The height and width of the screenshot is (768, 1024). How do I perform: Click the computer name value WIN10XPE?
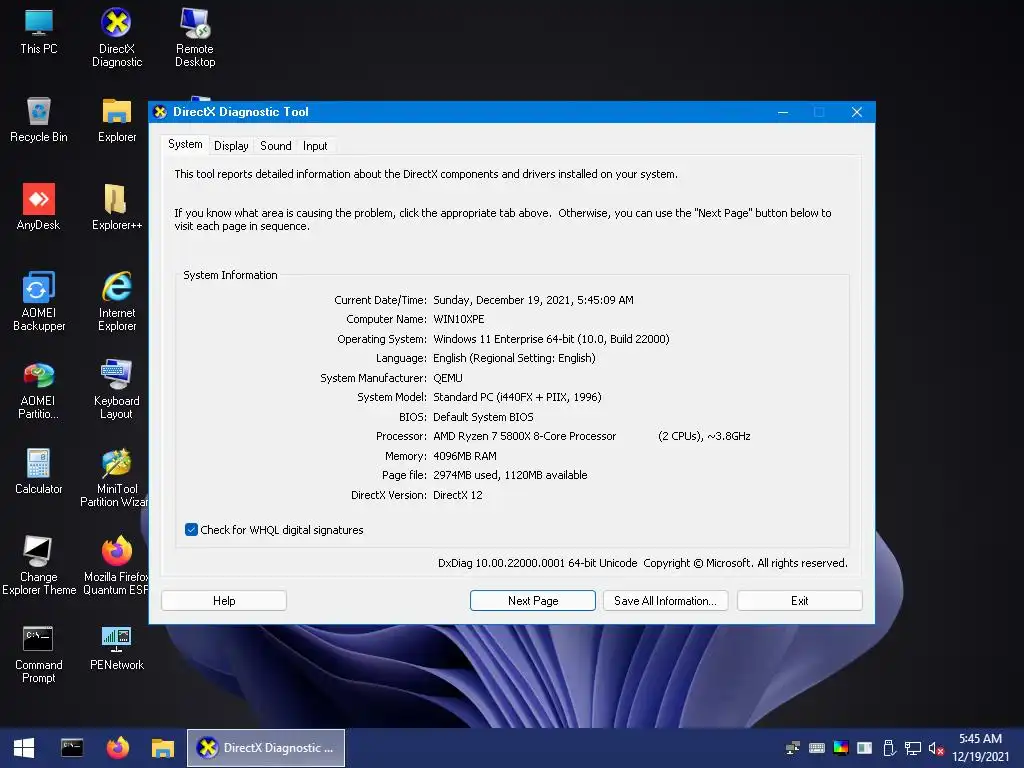458,319
